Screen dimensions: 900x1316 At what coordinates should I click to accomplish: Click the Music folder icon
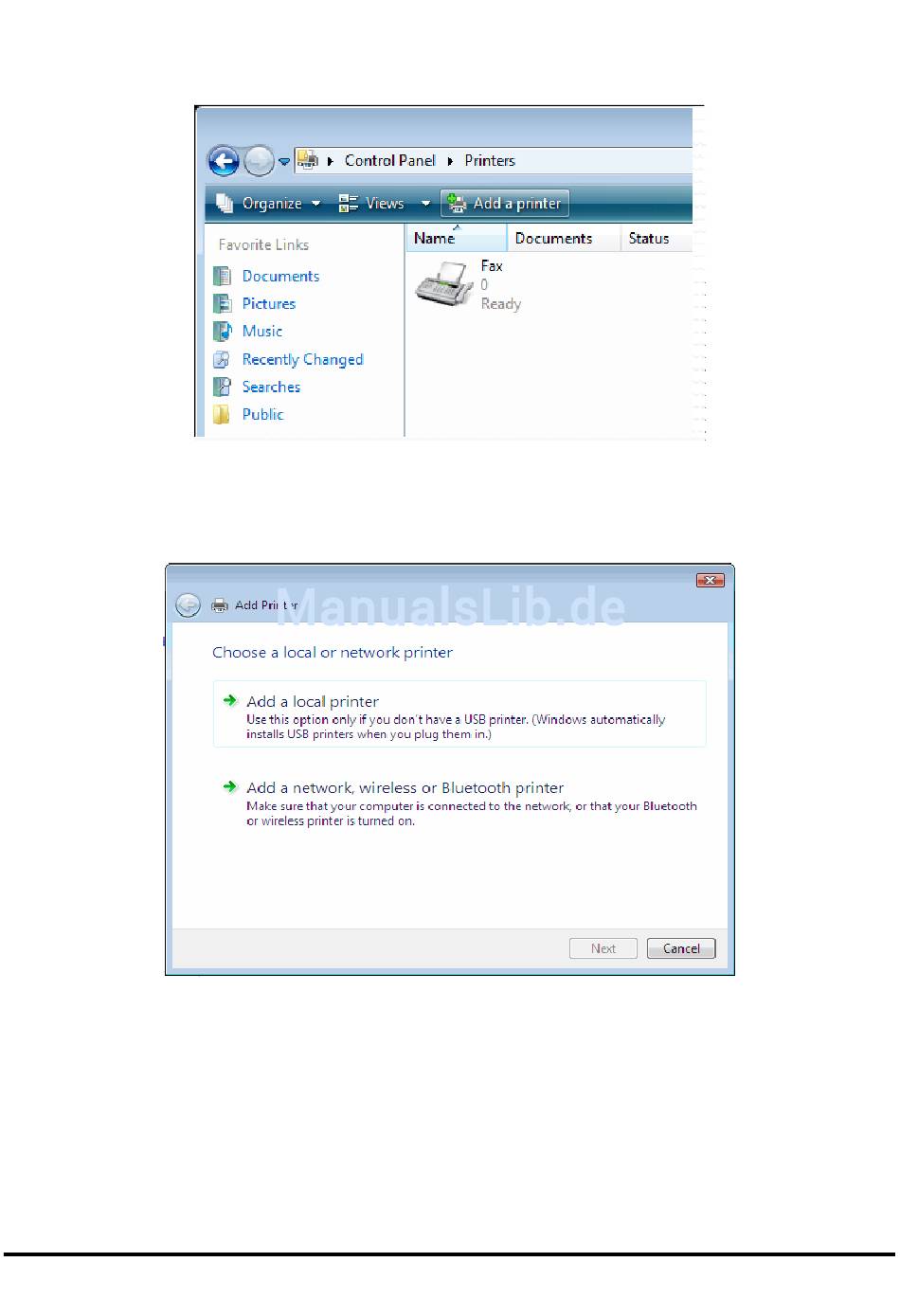coord(222,331)
